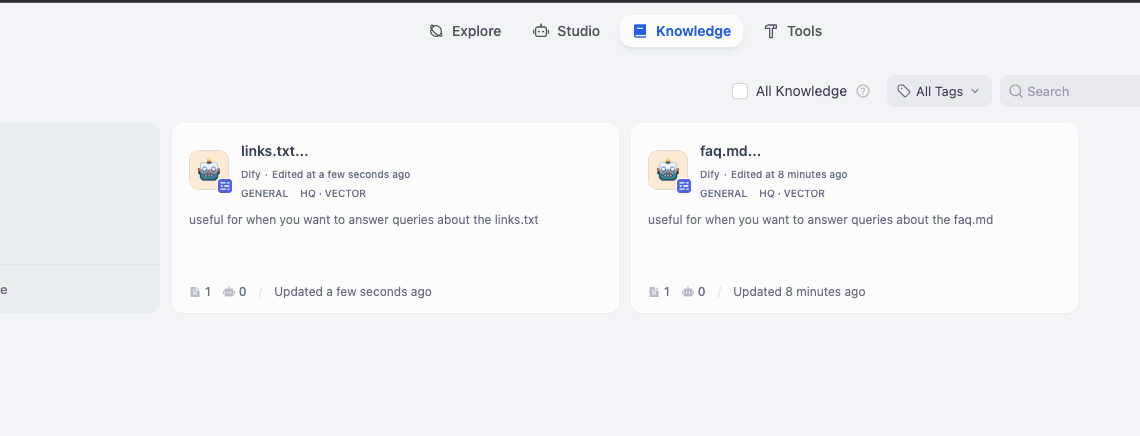The width and height of the screenshot is (1140, 436).
Task: Click the robot icon on links.txt card
Action: [x=209, y=171]
